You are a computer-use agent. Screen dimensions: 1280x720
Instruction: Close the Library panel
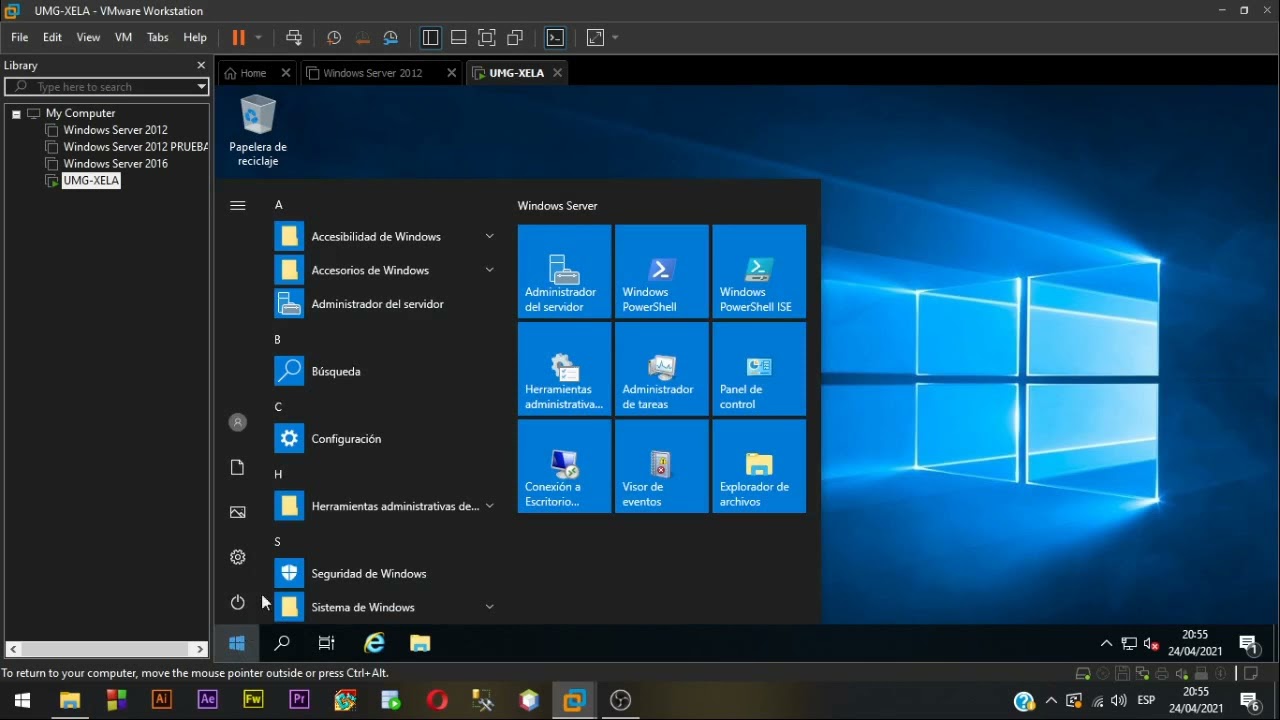coord(201,65)
